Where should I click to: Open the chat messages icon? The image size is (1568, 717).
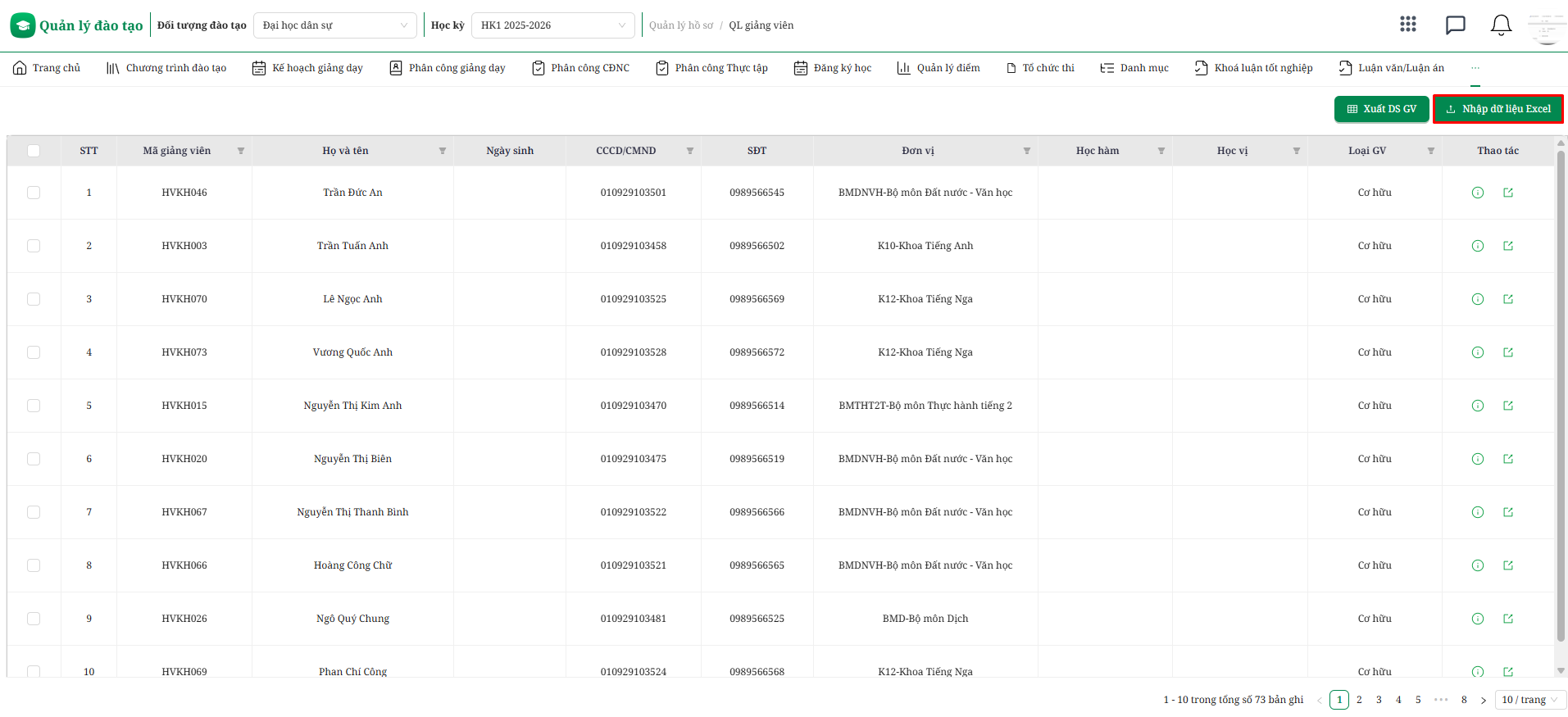(x=1456, y=25)
